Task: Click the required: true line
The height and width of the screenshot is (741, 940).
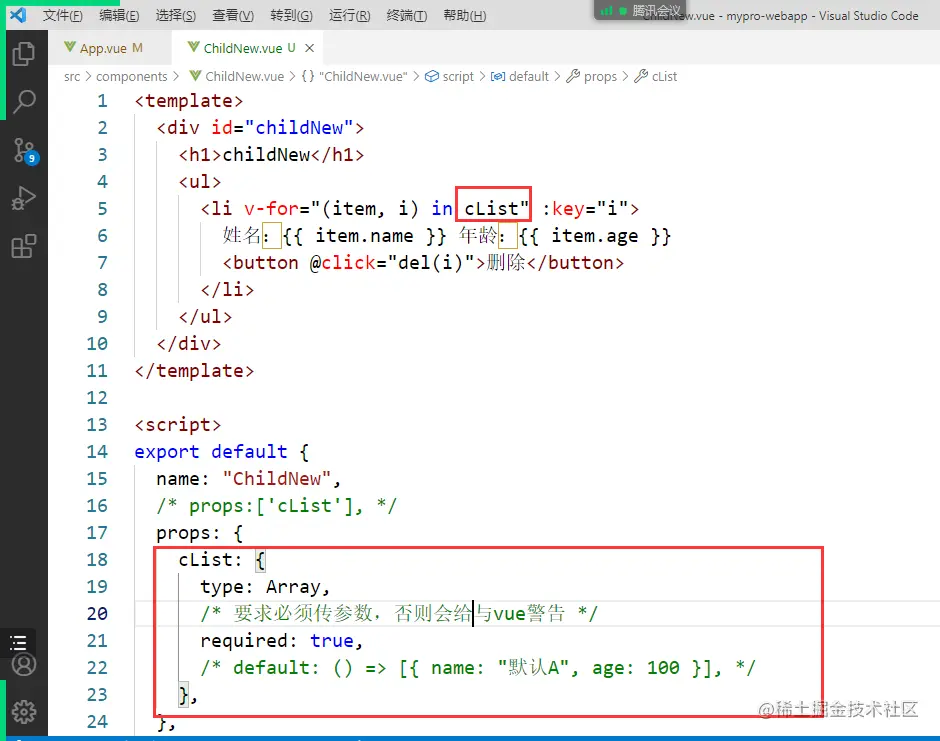Action: coord(282,640)
